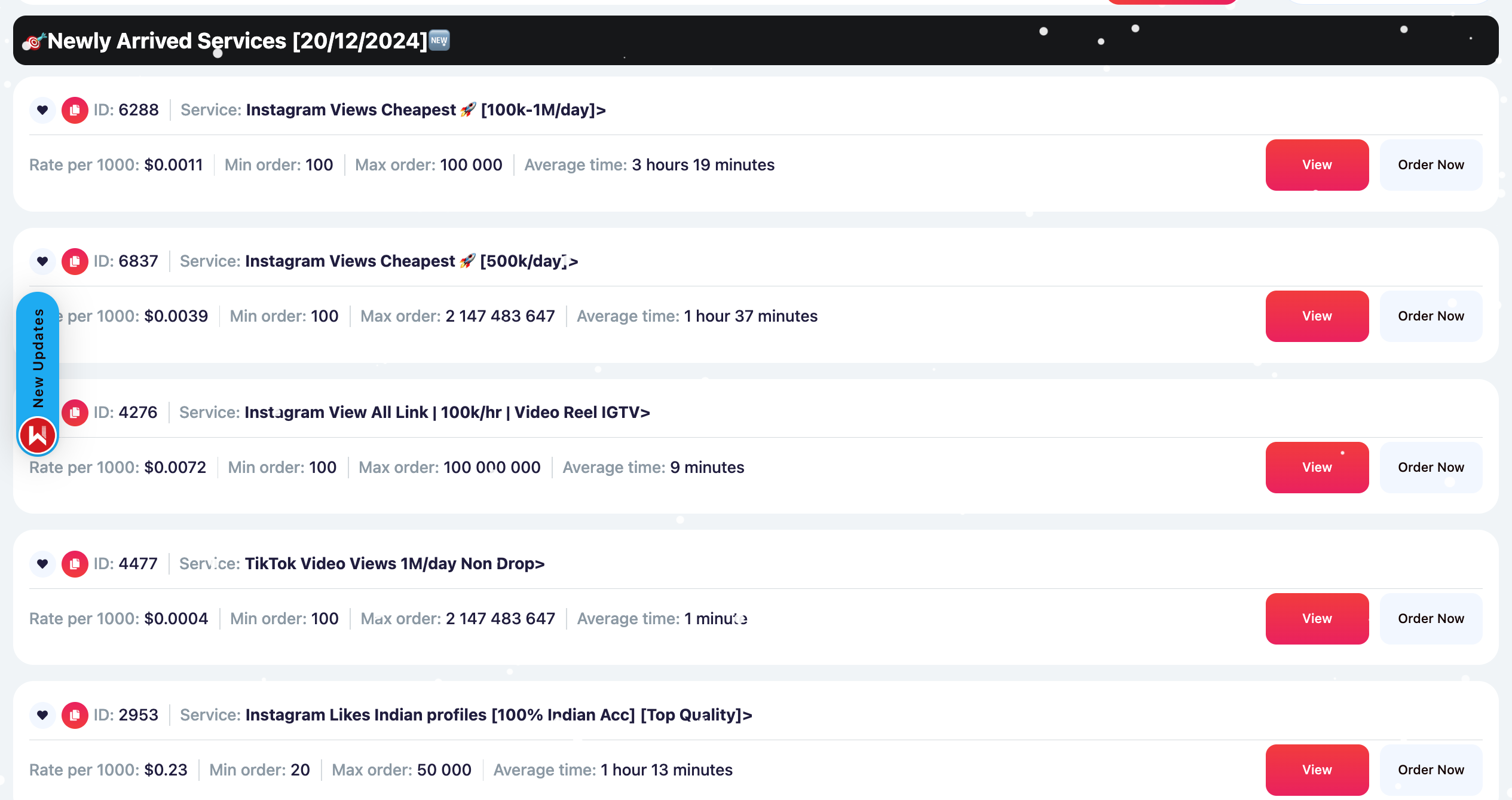This screenshot has height=800, width=1512.
Task: Click Max order 50 000 value
Action: coord(444,770)
